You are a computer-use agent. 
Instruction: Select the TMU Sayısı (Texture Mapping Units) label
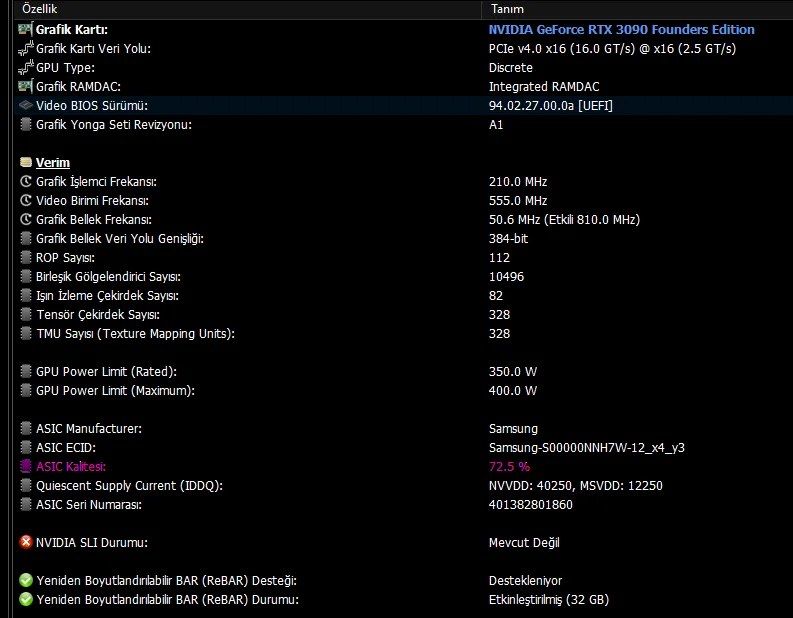[135, 334]
